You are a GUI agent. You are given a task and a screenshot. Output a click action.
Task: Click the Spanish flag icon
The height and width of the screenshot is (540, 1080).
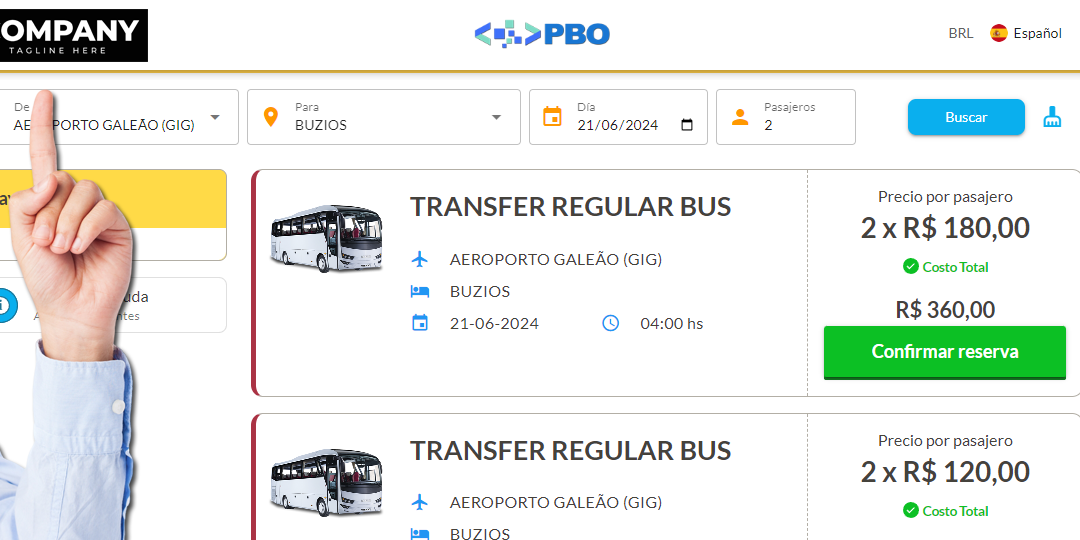coord(998,33)
